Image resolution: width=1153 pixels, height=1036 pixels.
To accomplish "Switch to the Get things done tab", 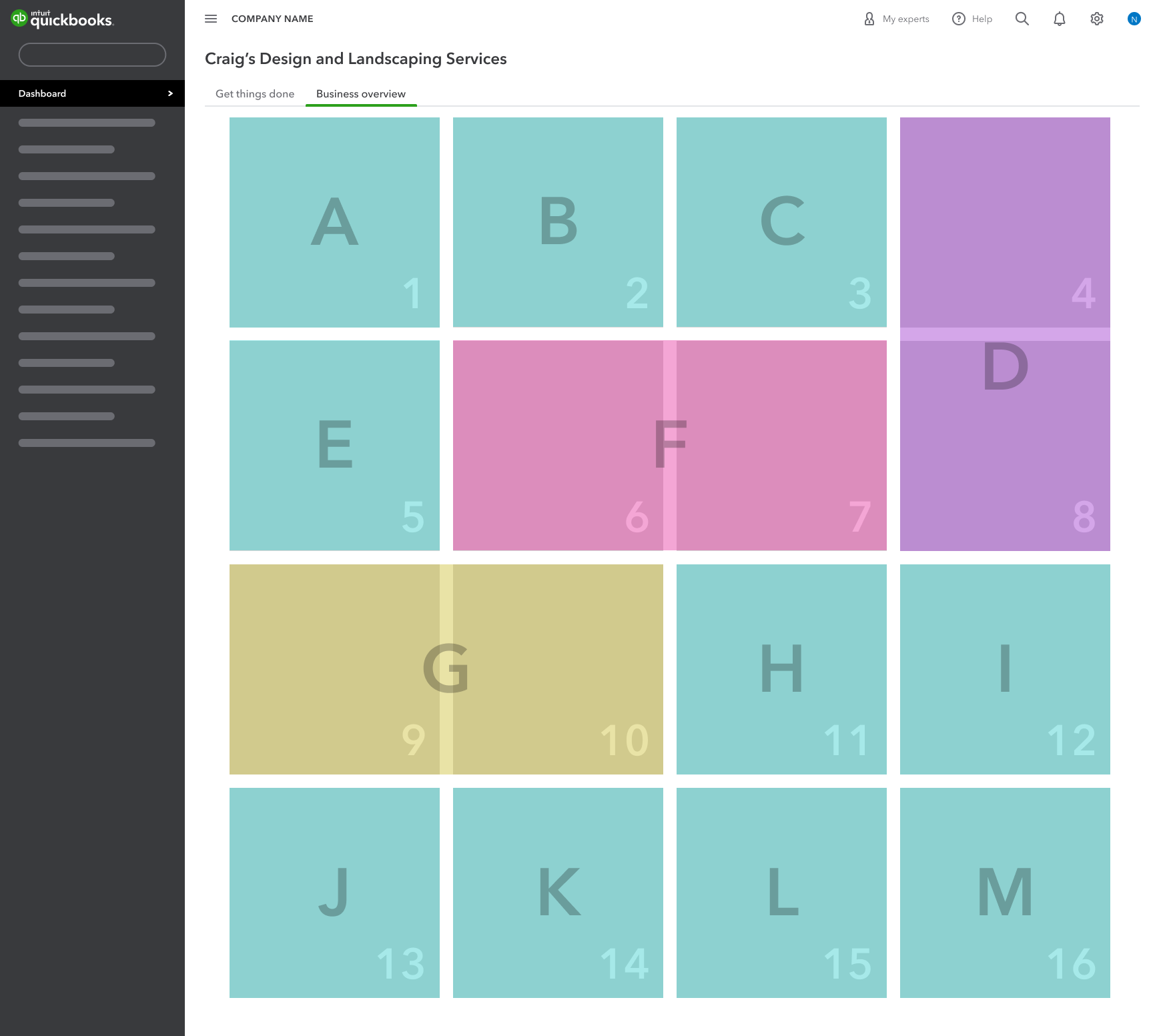I will click(x=255, y=94).
